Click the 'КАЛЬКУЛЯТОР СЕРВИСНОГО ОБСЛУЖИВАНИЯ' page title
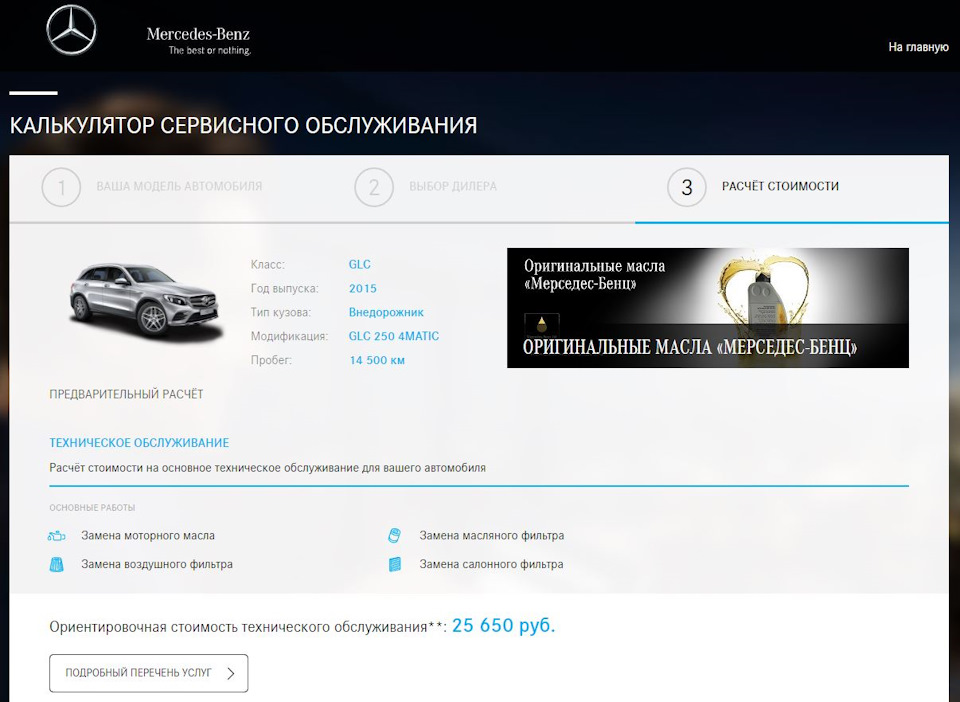 (x=243, y=125)
